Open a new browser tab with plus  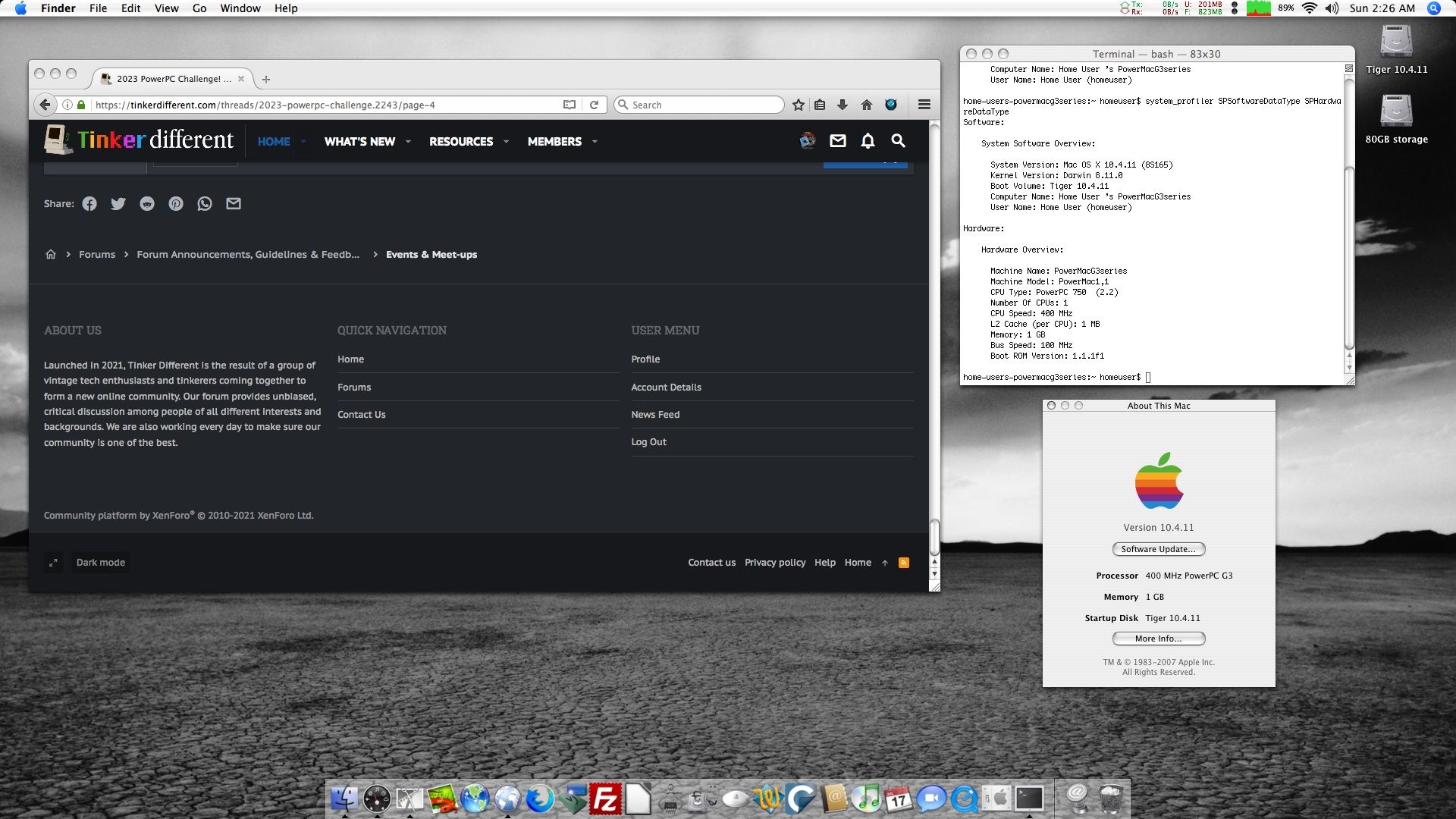pyautogui.click(x=265, y=79)
